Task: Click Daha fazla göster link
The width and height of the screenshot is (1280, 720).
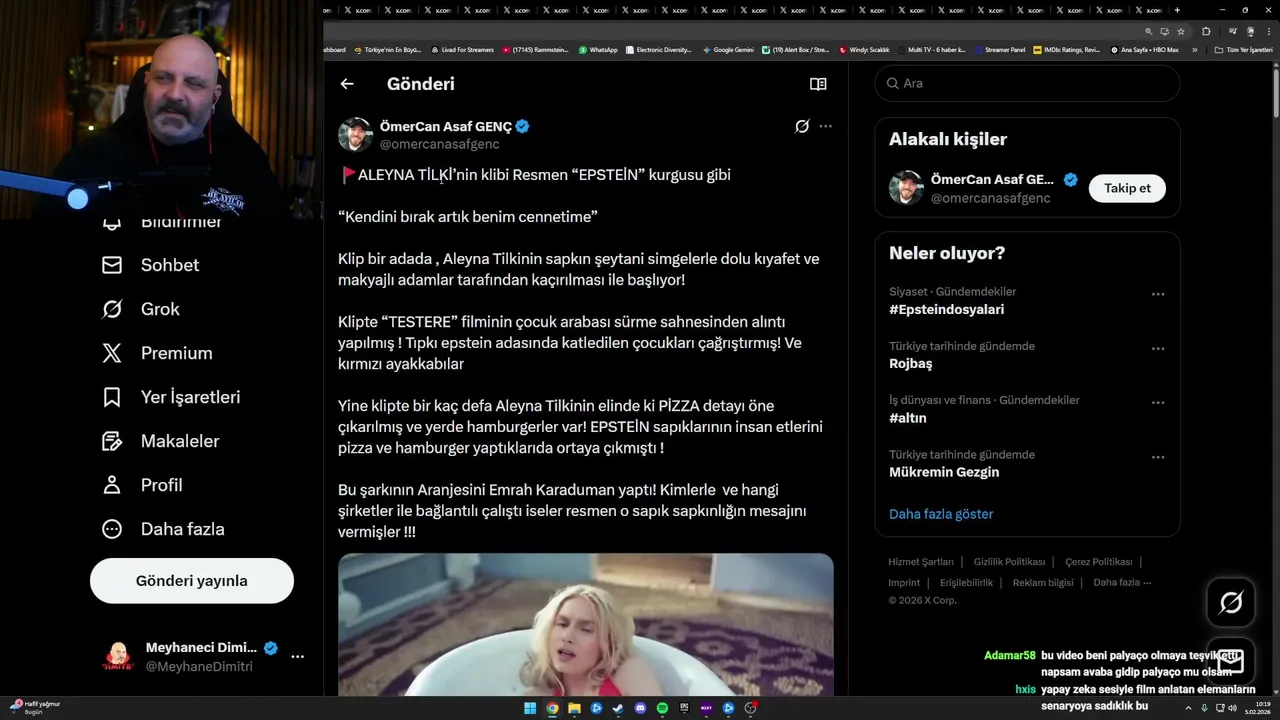Action: 941,514
